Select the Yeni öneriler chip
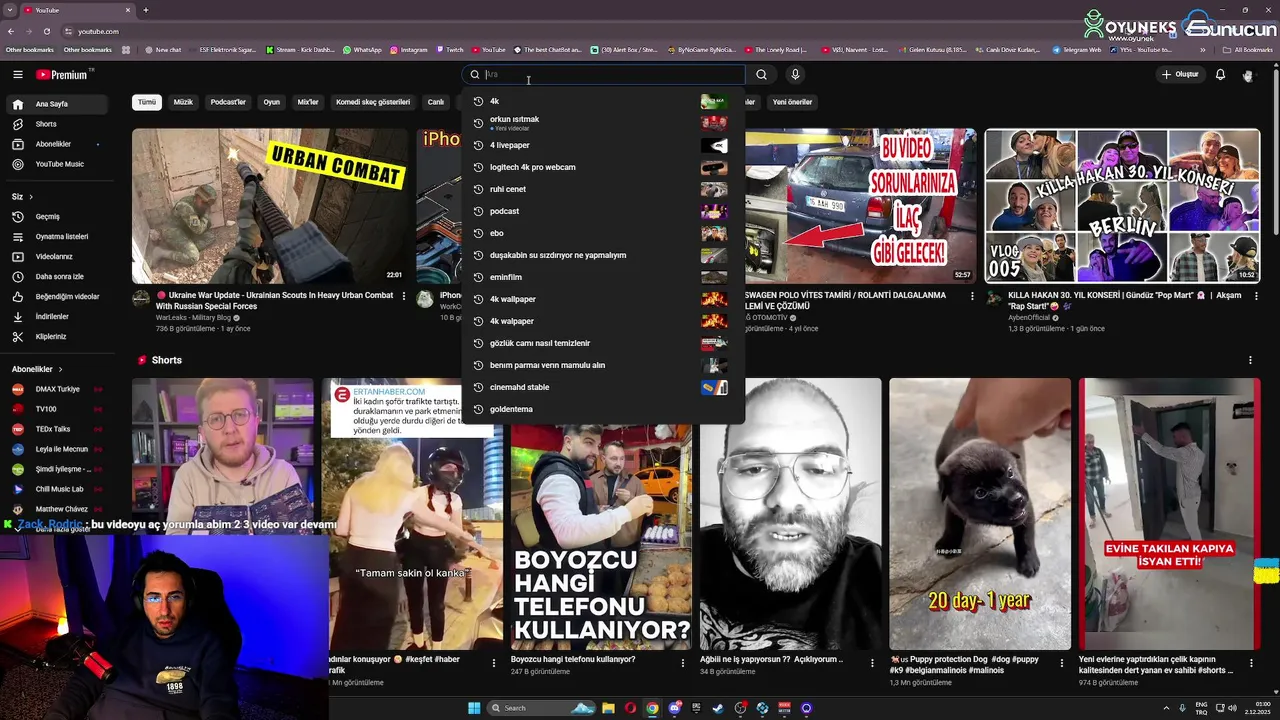The height and width of the screenshot is (720, 1280). click(x=792, y=102)
